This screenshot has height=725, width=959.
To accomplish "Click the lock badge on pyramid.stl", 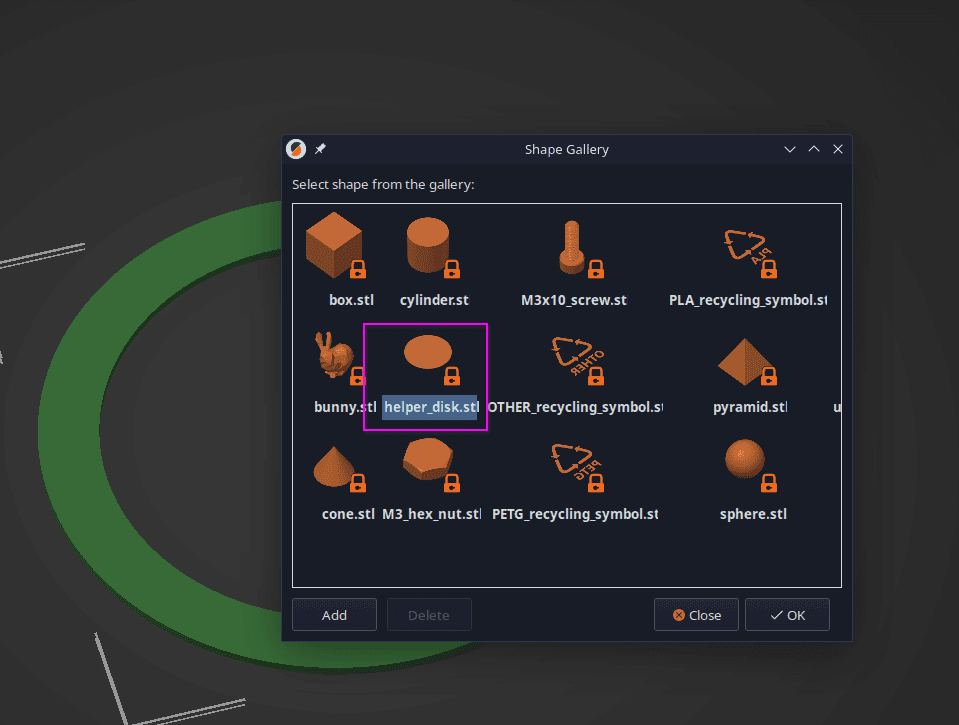I will coord(769,376).
